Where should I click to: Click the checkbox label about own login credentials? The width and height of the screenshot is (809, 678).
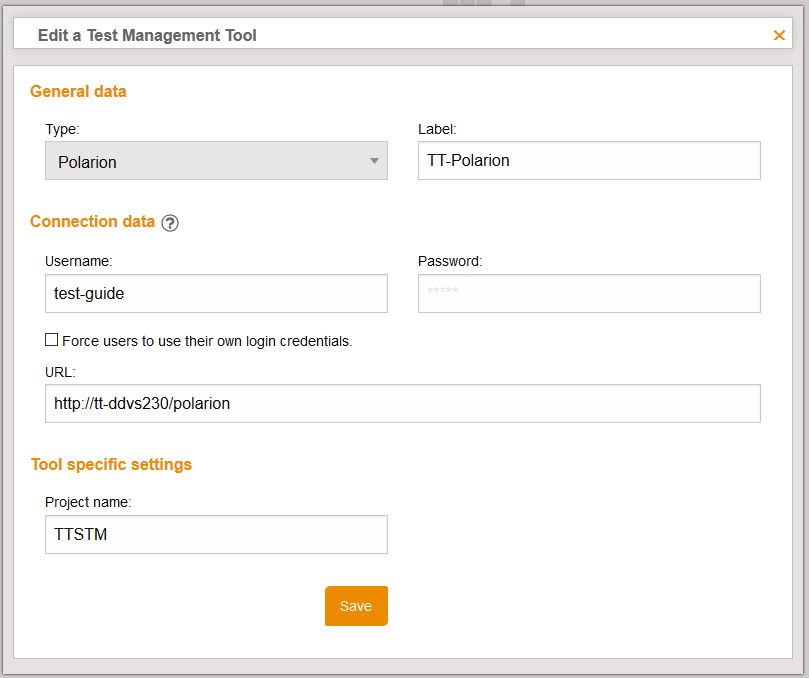point(207,341)
